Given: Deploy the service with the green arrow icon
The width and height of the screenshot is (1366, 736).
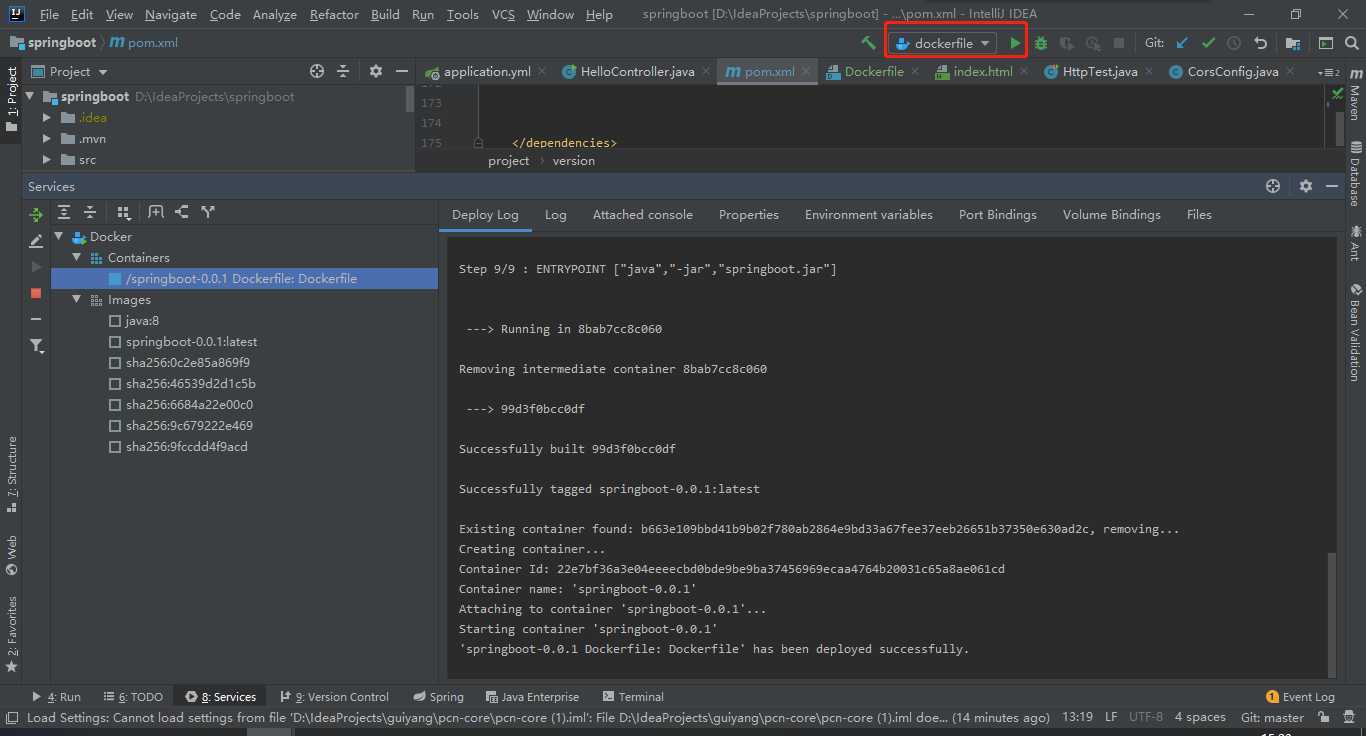Looking at the screenshot, I should pyautogui.click(x=36, y=214).
